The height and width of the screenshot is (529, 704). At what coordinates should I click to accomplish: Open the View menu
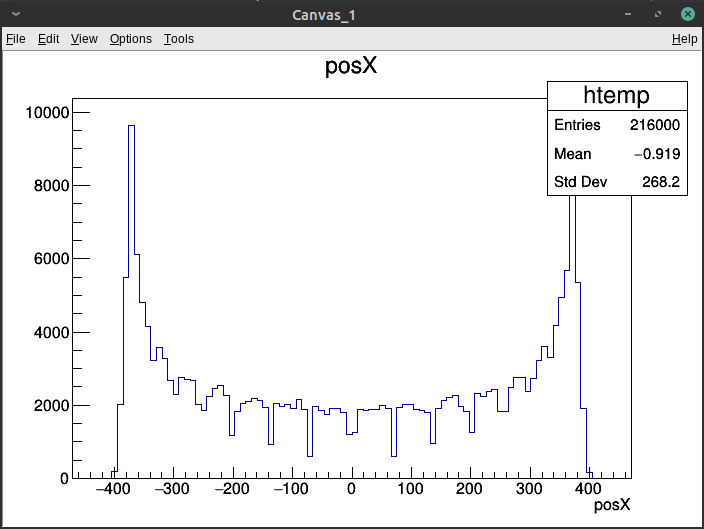click(84, 39)
